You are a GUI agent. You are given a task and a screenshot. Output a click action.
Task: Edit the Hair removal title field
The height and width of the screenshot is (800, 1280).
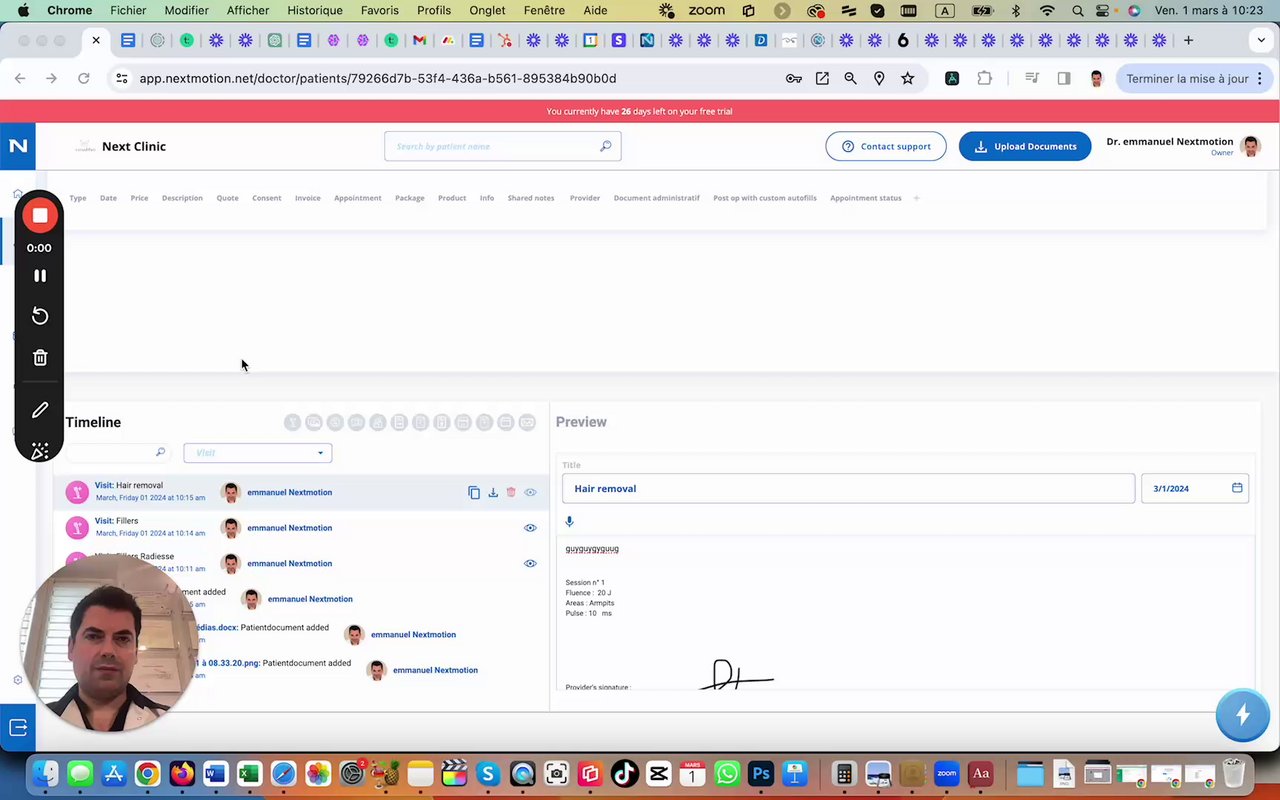click(x=848, y=488)
